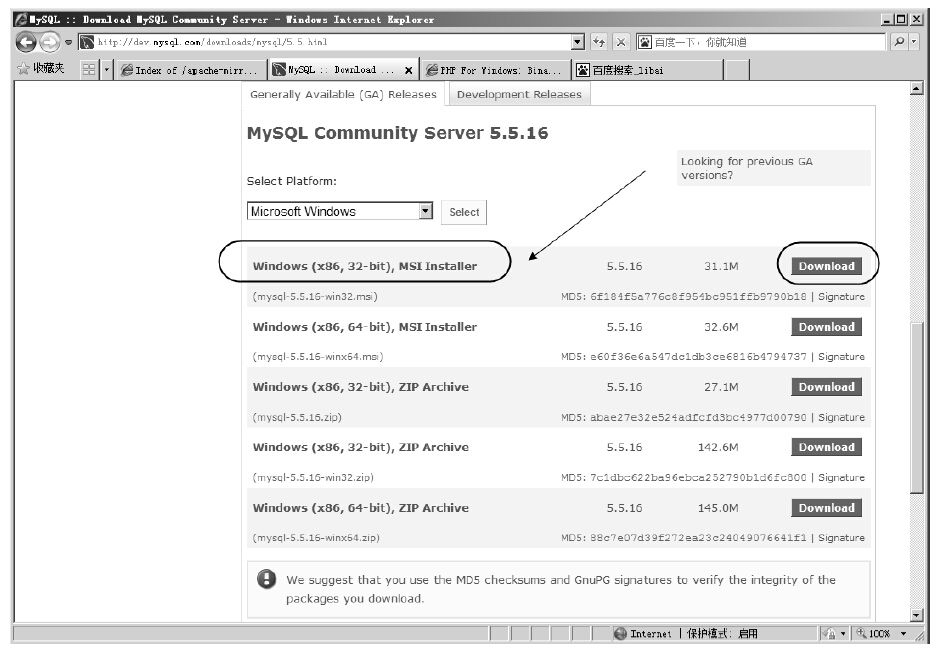Click the vertical scrollbar thumb
Image resolution: width=940 pixels, height=652 pixels.
[x=916, y=408]
